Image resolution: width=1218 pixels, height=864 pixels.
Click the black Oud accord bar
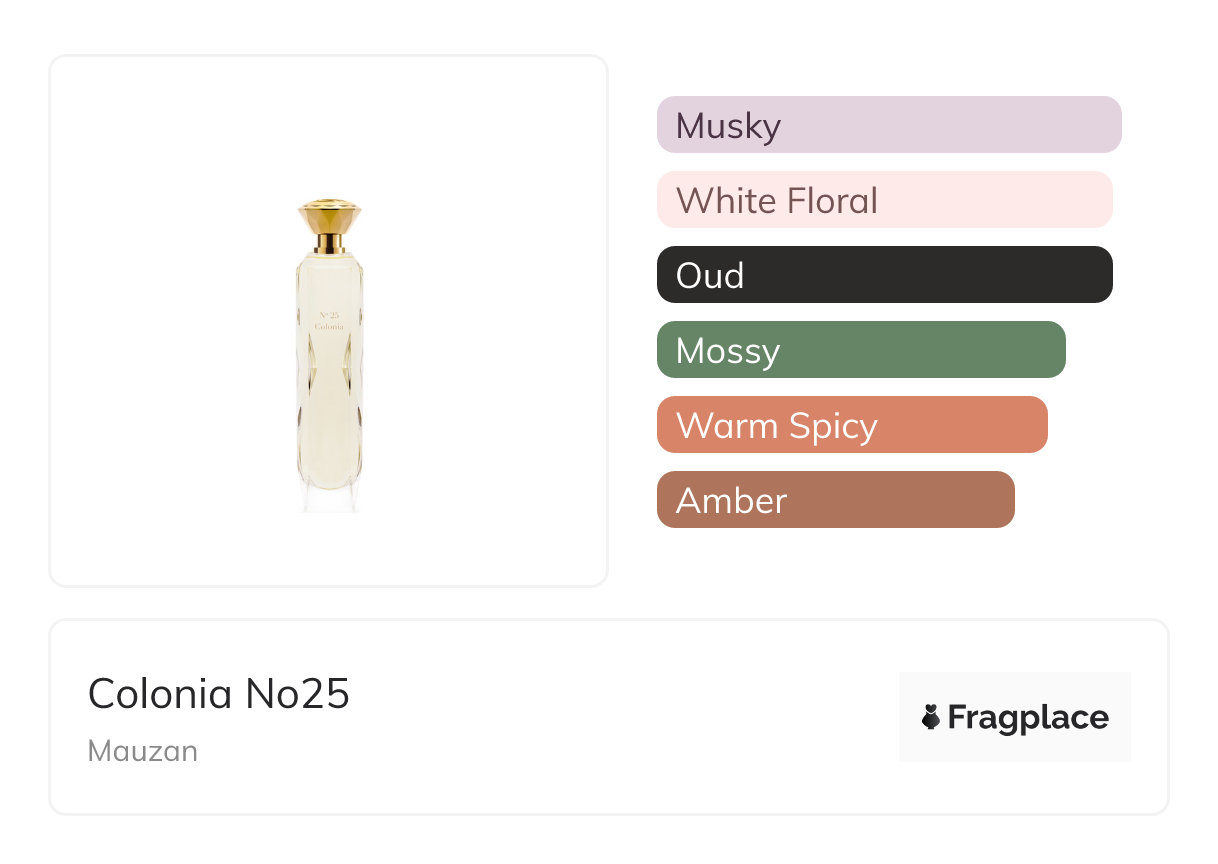point(884,275)
